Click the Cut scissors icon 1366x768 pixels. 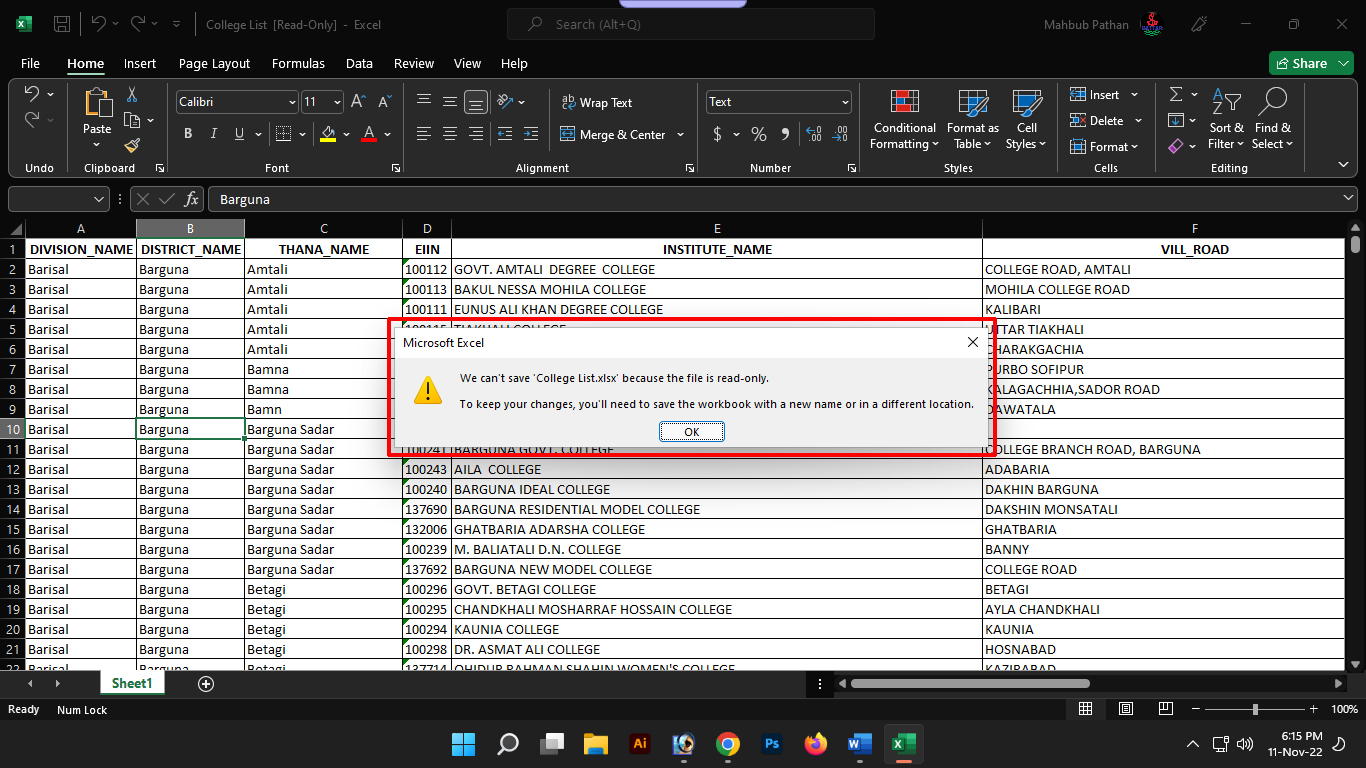[132, 95]
